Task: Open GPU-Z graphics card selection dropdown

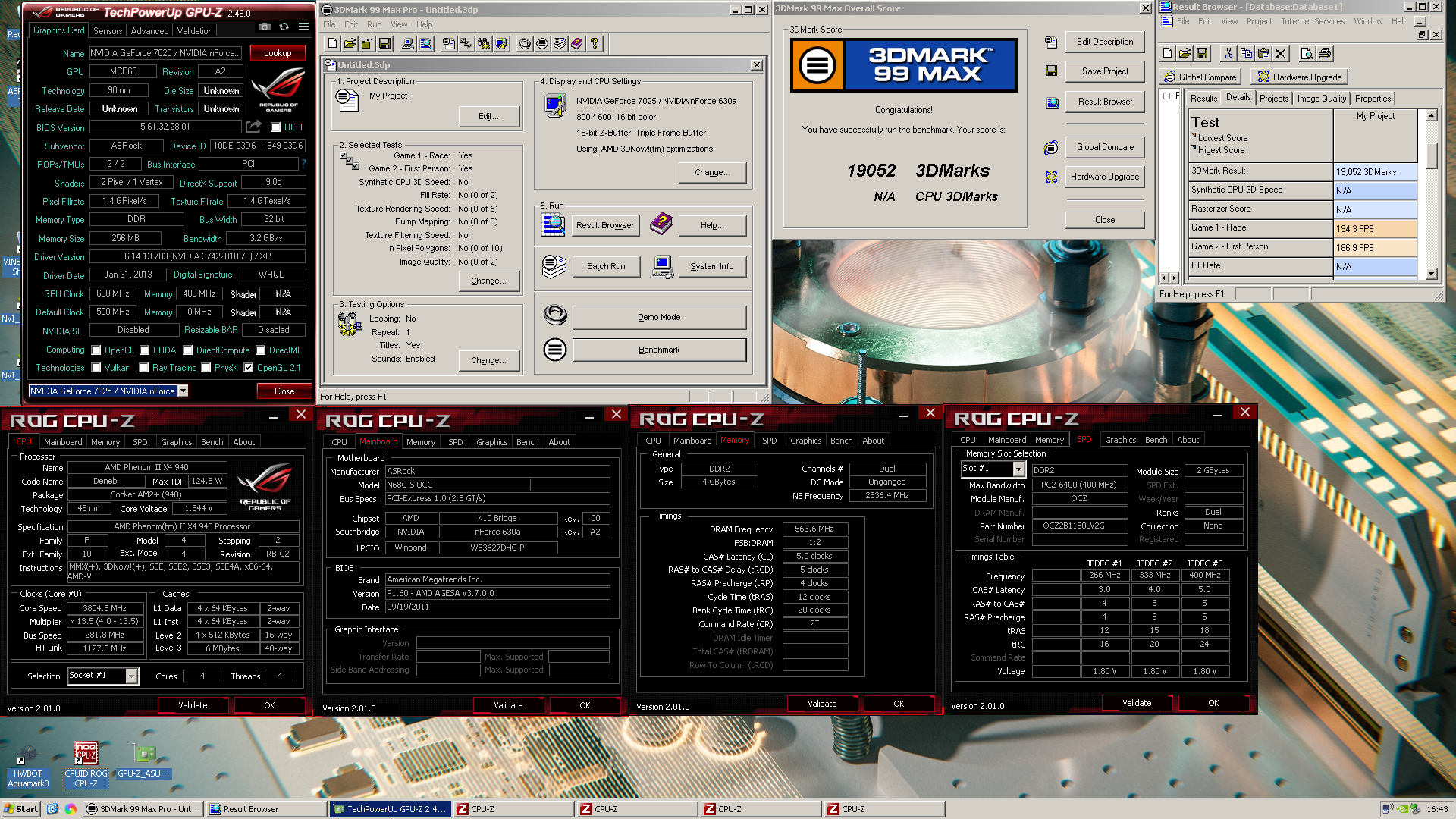Action: [x=183, y=391]
